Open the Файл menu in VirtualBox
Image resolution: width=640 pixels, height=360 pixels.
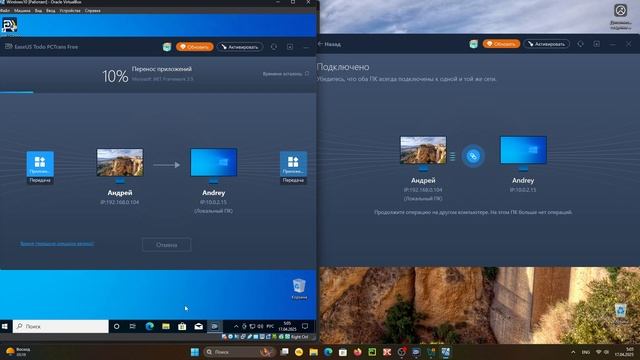pos(5,11)
